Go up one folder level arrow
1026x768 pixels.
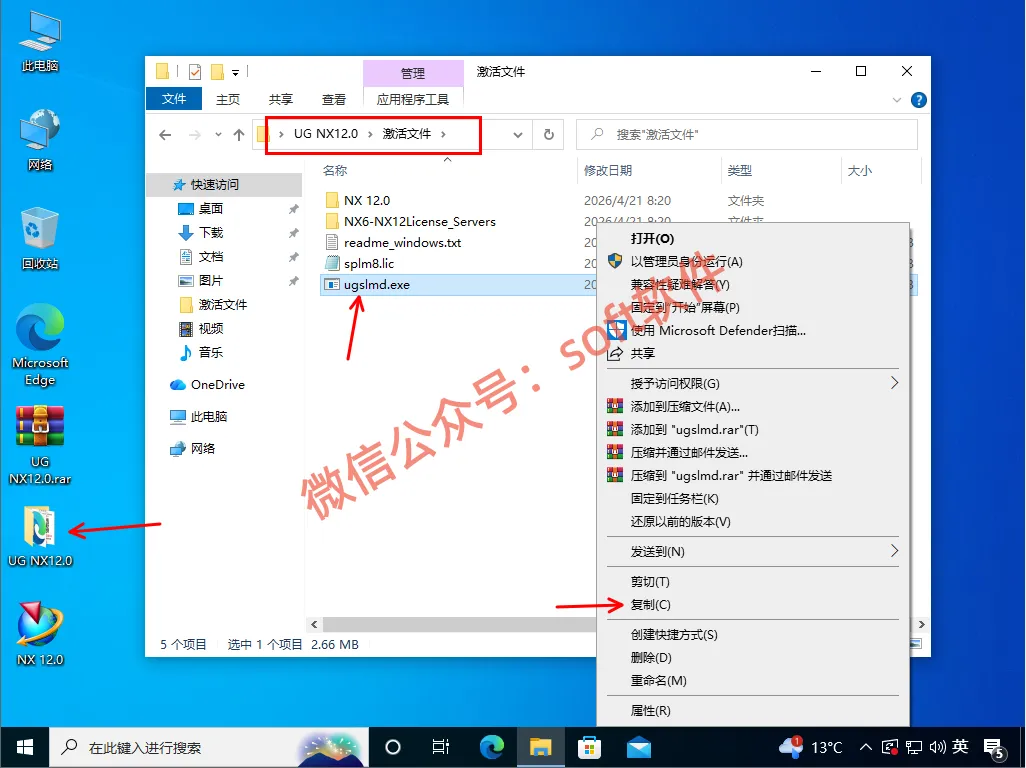click(239, 135)
